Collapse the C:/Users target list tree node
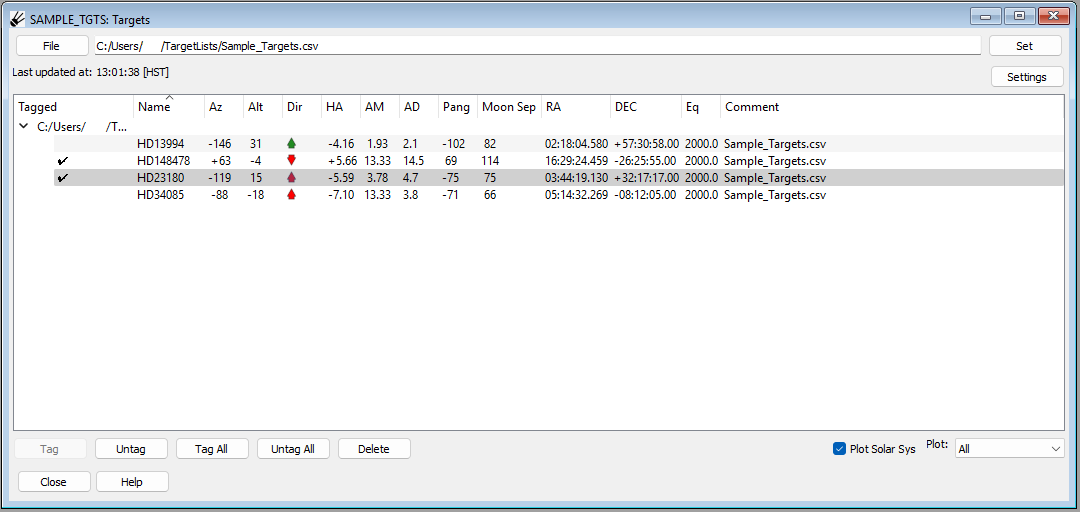1080x512 pixels. pos(24,127)
